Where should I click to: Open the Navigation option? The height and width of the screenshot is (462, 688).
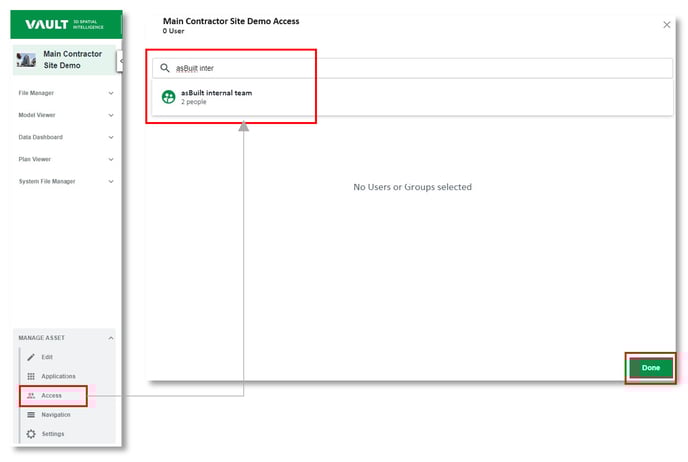tap(56, 415)
